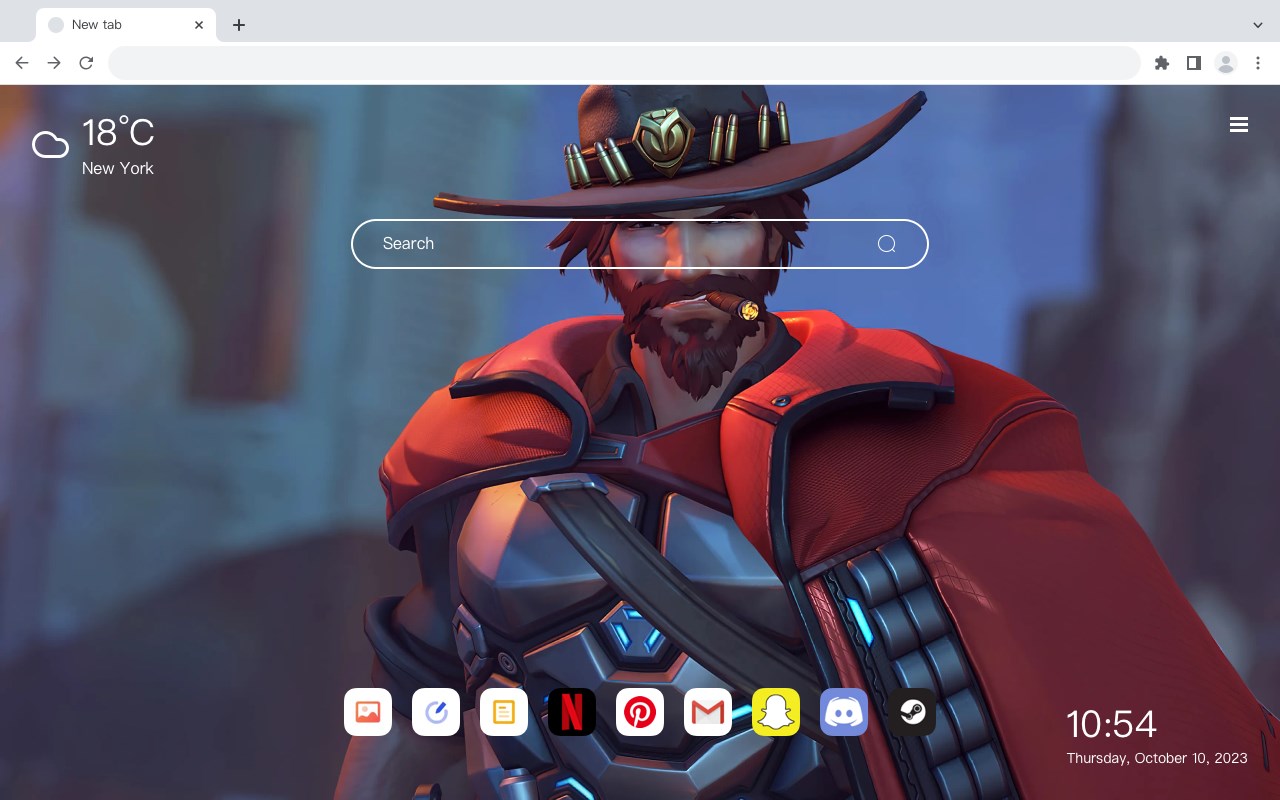The width and height of the screenshot is (1280, 800).
Task: Open the hamburger menu on the page
Action: pos(1239,125)
